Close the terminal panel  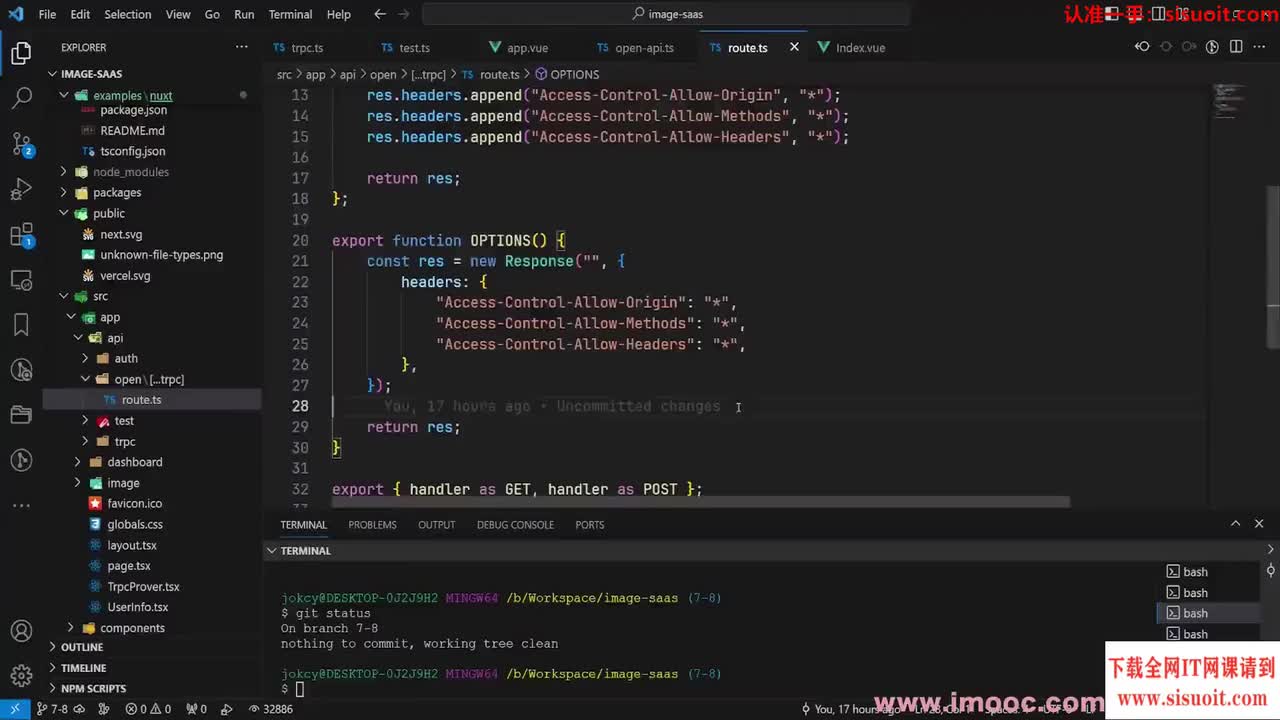pos(1259,524)
